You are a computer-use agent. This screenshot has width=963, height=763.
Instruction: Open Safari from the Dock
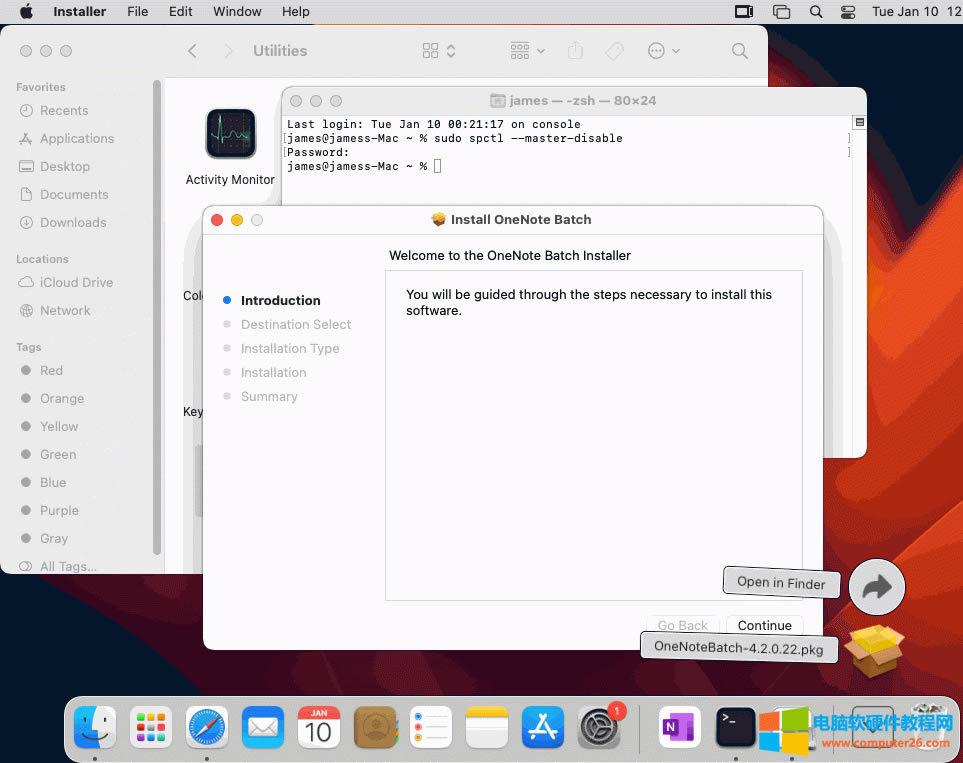(207, 727)
